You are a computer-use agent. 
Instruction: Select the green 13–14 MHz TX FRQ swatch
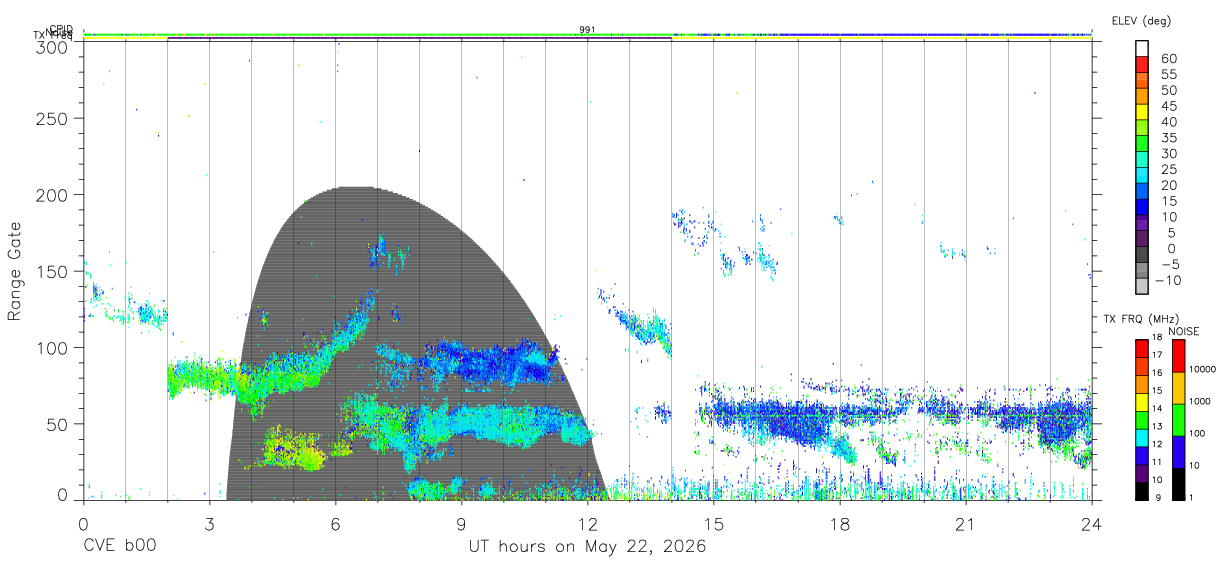[x=1142, y=418]
